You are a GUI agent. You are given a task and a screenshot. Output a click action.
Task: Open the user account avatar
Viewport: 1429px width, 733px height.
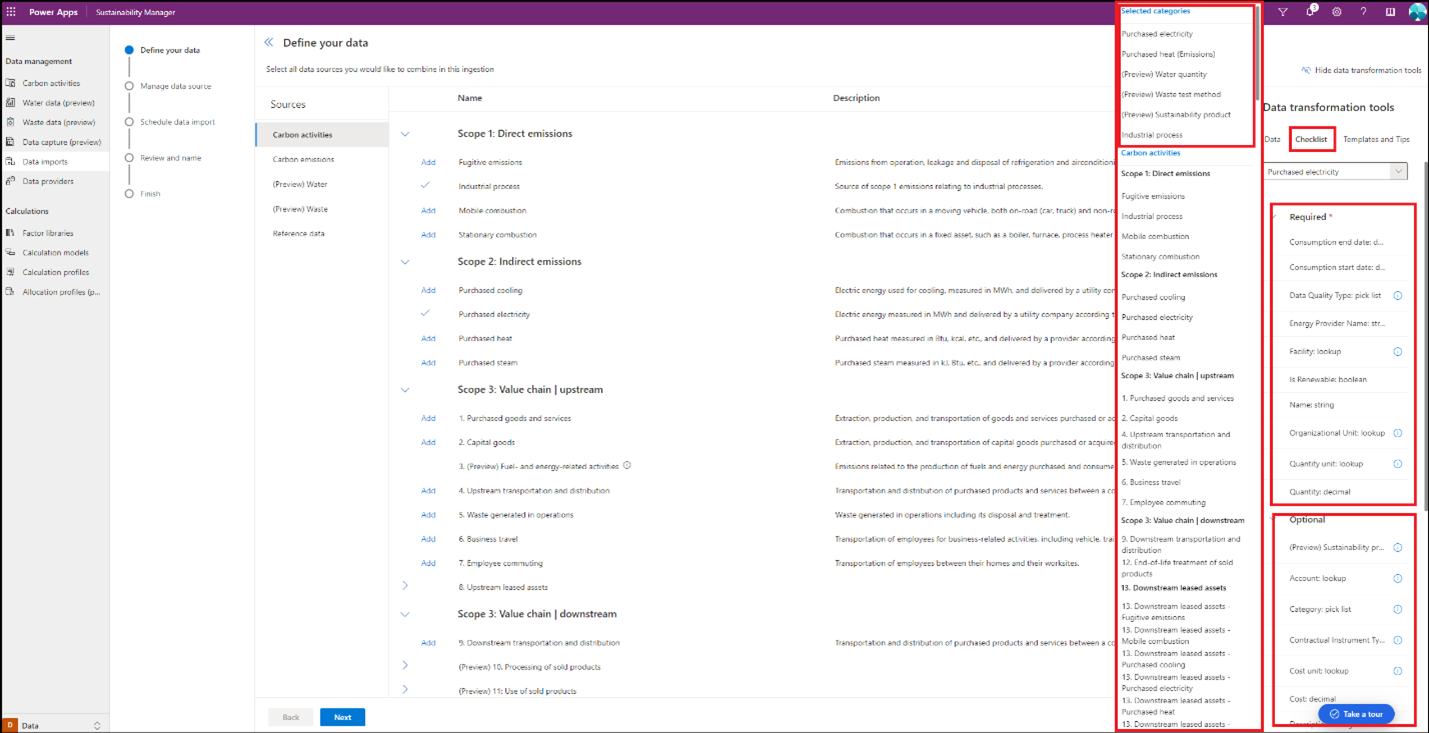tap(1417, 12)
